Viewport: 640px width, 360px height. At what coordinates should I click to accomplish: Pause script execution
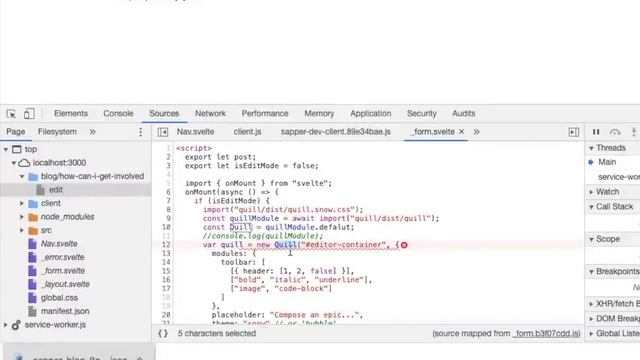click(596, 132)
